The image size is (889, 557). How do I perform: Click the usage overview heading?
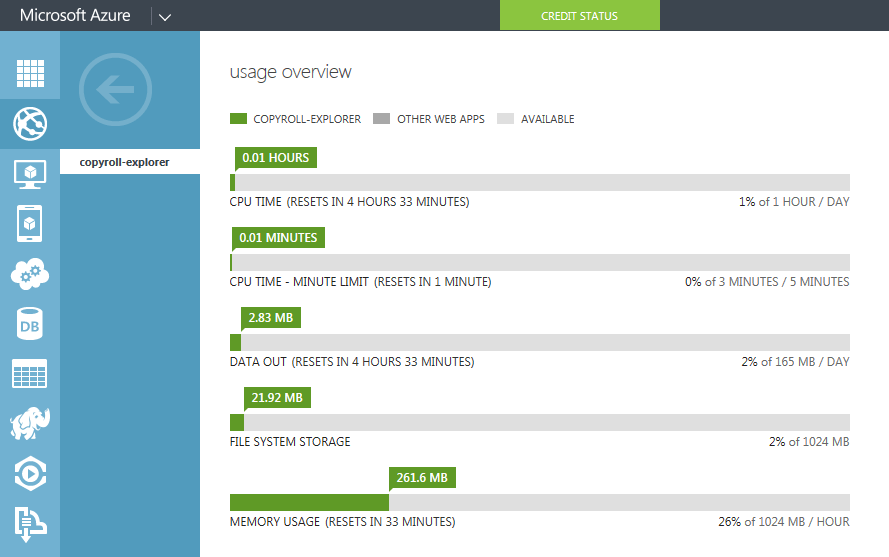[290, 72]
